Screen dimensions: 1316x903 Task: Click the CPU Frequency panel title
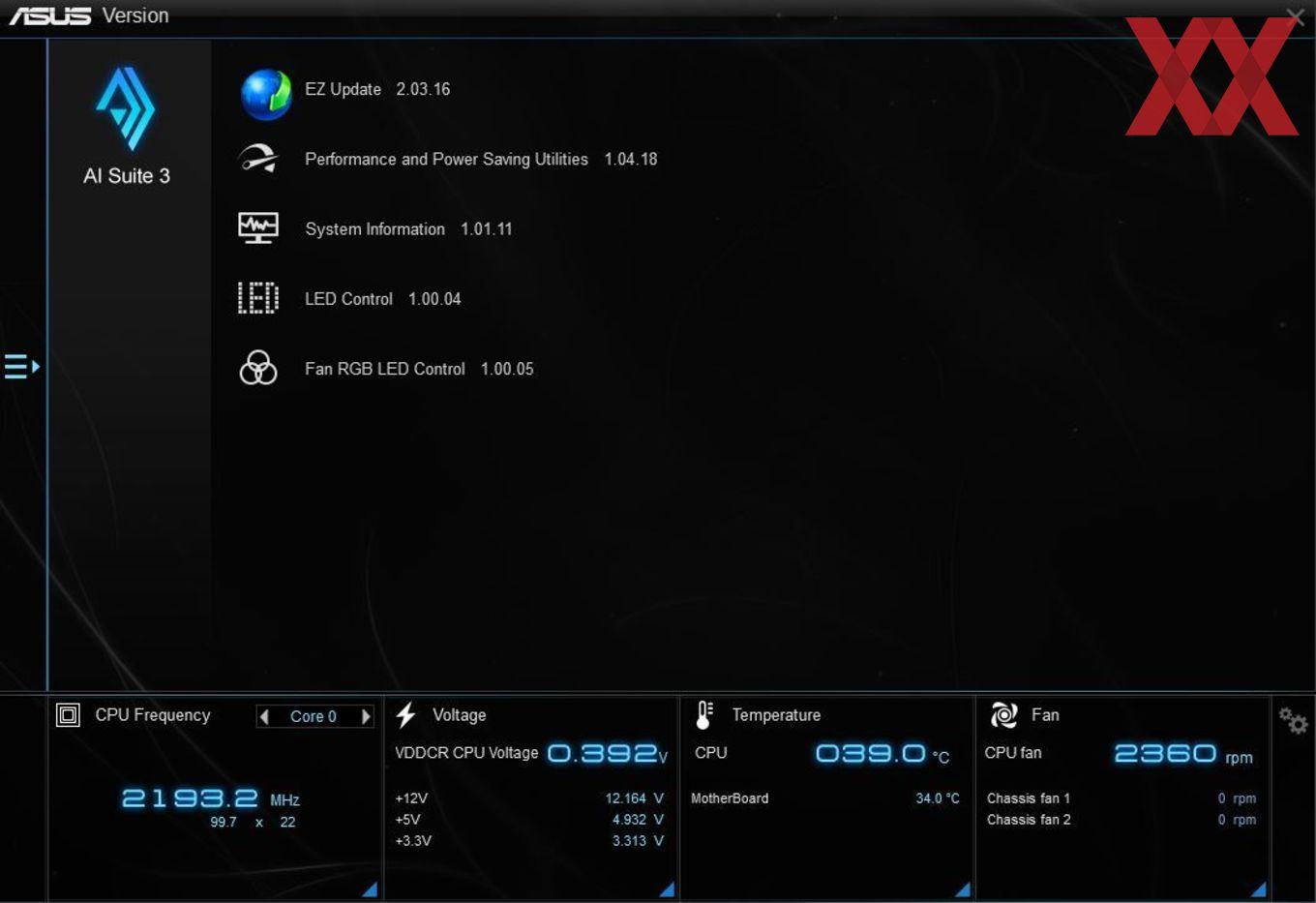(x=153, y=715)
